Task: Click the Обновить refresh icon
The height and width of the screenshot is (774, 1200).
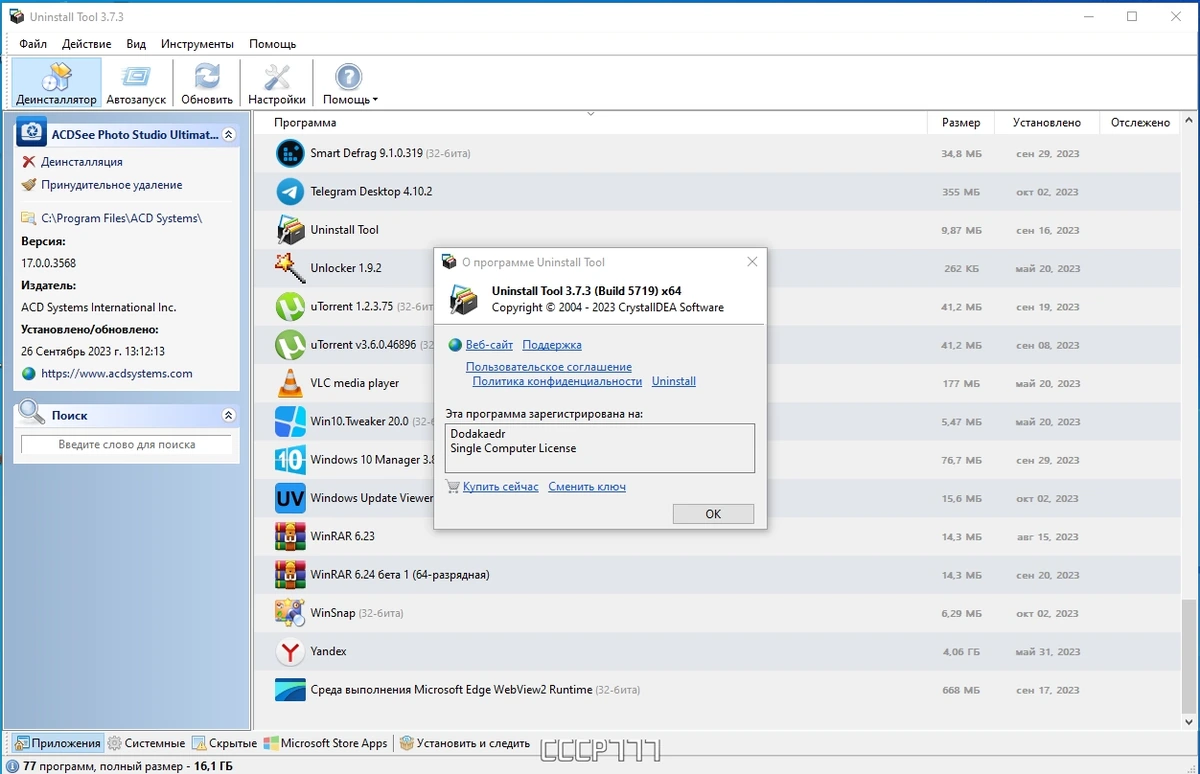Action: pos(207,77)
